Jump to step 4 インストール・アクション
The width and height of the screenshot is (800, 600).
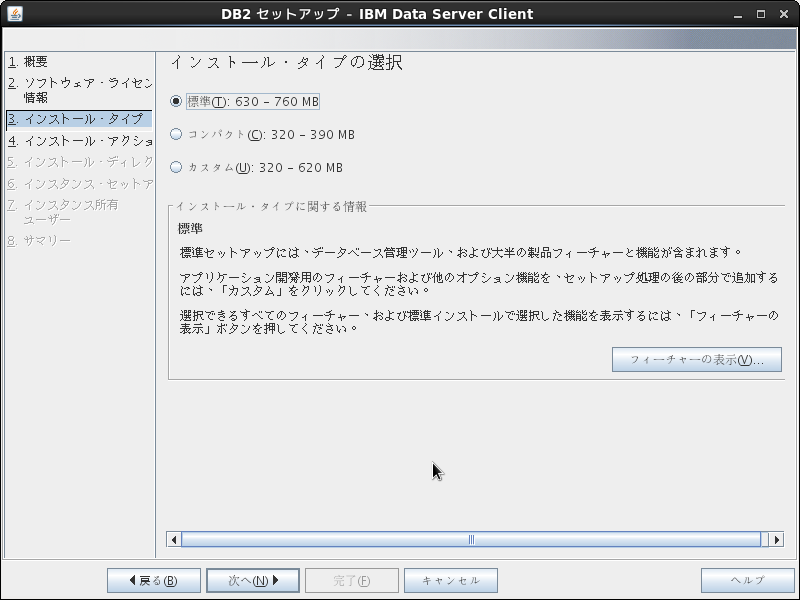[x=80, y=141]
